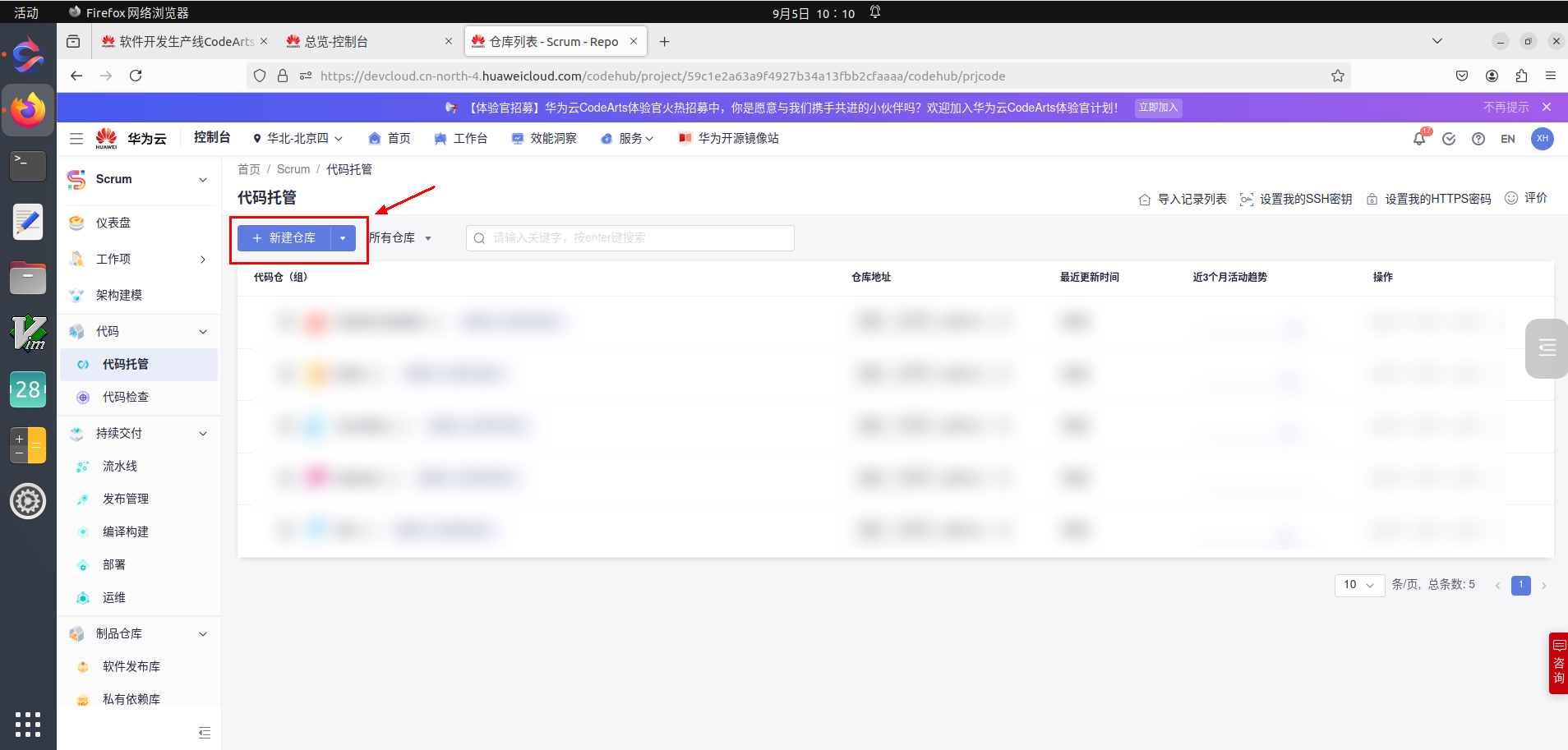
Task: Open Firefox account icon
Action: (1492, 76)
